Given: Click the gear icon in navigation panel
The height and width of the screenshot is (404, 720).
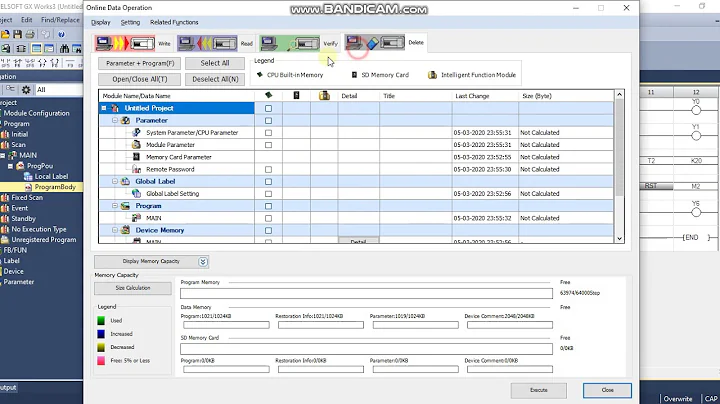Looking at the screenshot, I should click(26, 90).
